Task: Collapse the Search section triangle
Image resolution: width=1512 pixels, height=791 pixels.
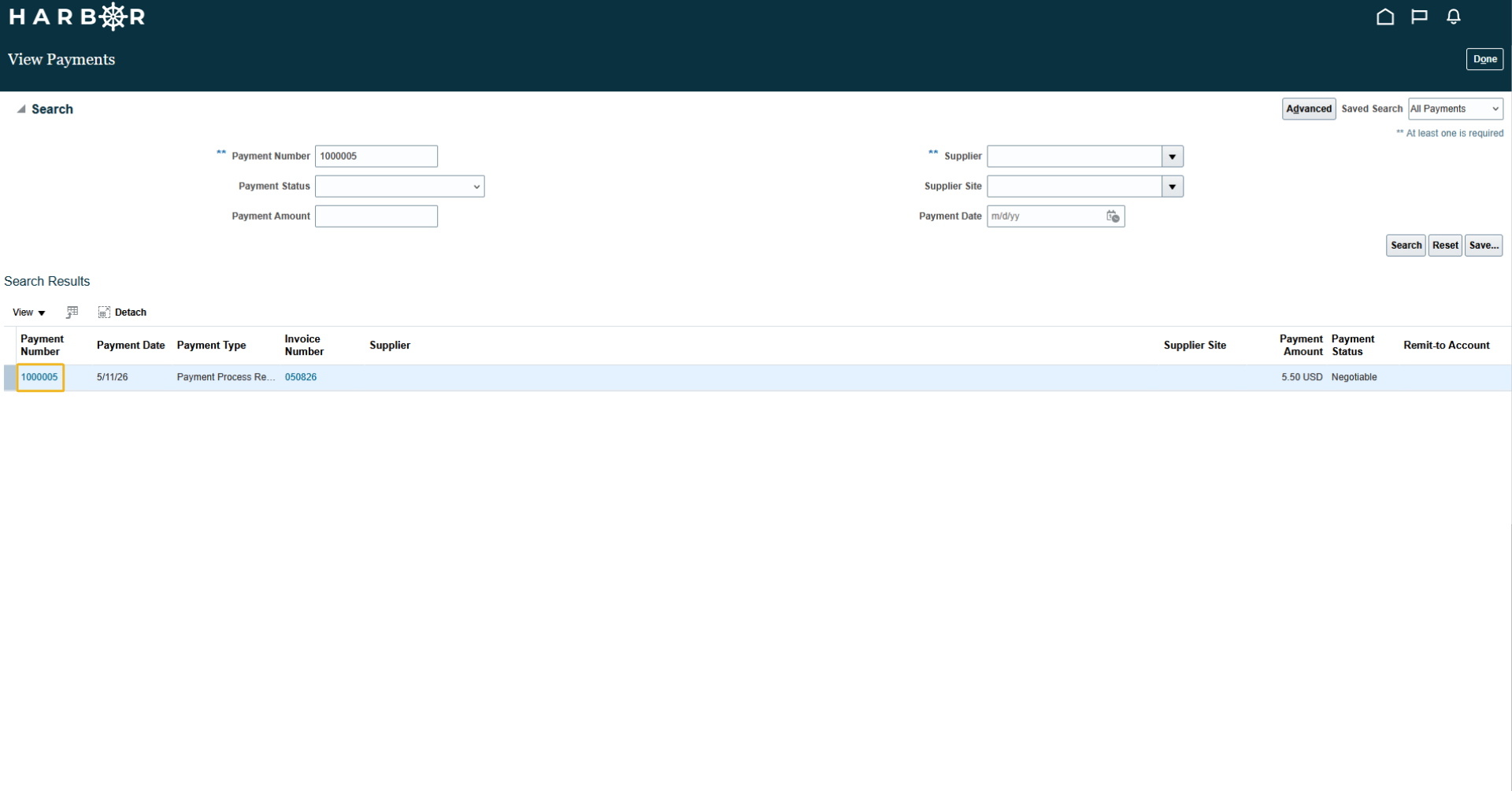Action: 21,109
